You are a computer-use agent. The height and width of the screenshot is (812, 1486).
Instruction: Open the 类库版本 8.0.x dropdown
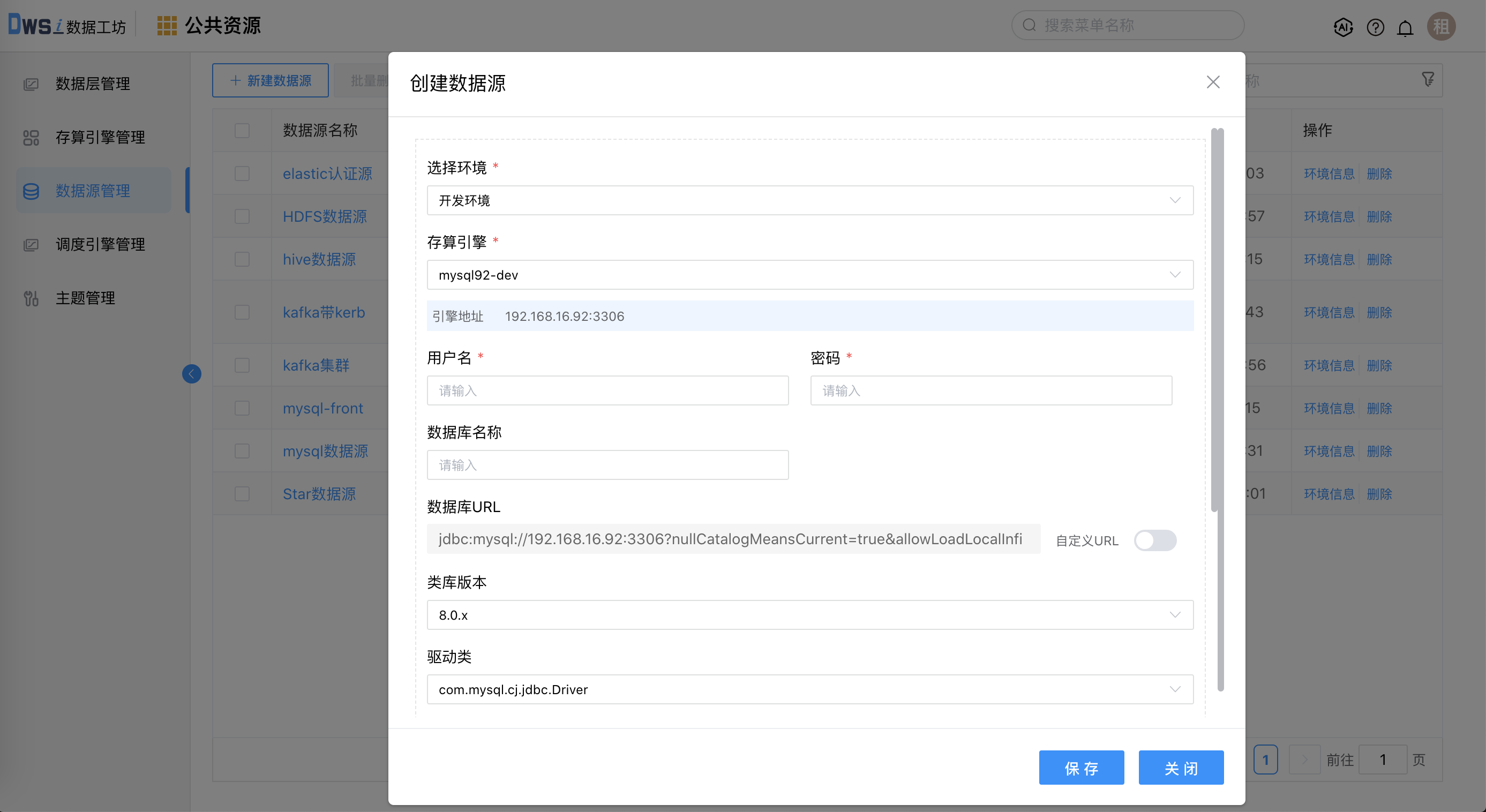pyautogui.click(x=809, y=615)
